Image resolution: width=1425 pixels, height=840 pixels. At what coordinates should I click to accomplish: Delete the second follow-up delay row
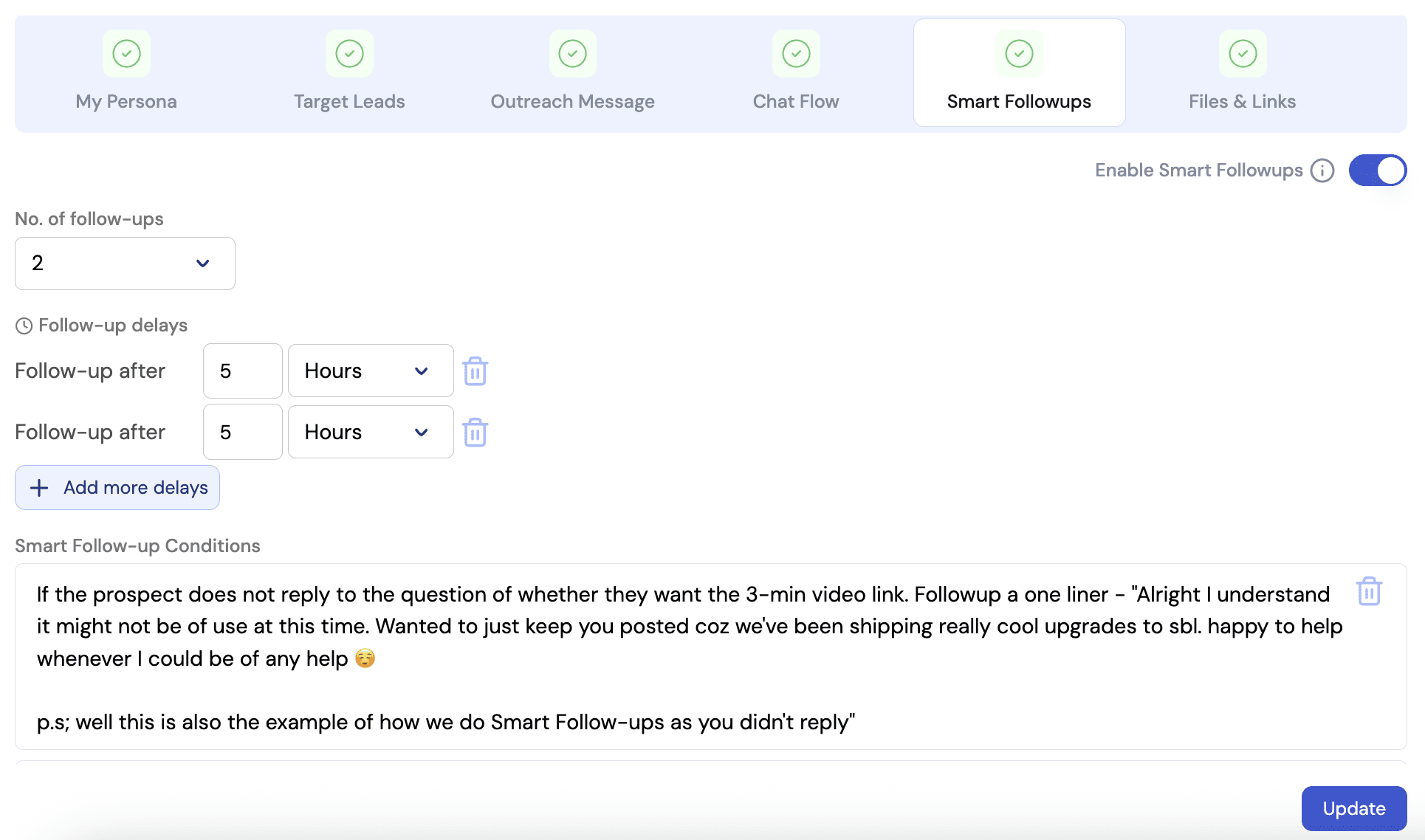tap(475, 433)
